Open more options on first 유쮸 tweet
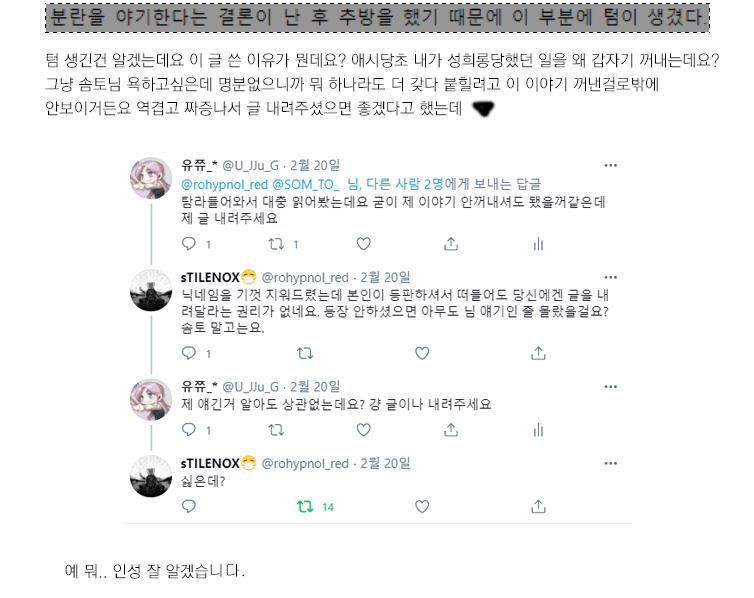Screen dimensions: 754x598 tap(611, 165)
